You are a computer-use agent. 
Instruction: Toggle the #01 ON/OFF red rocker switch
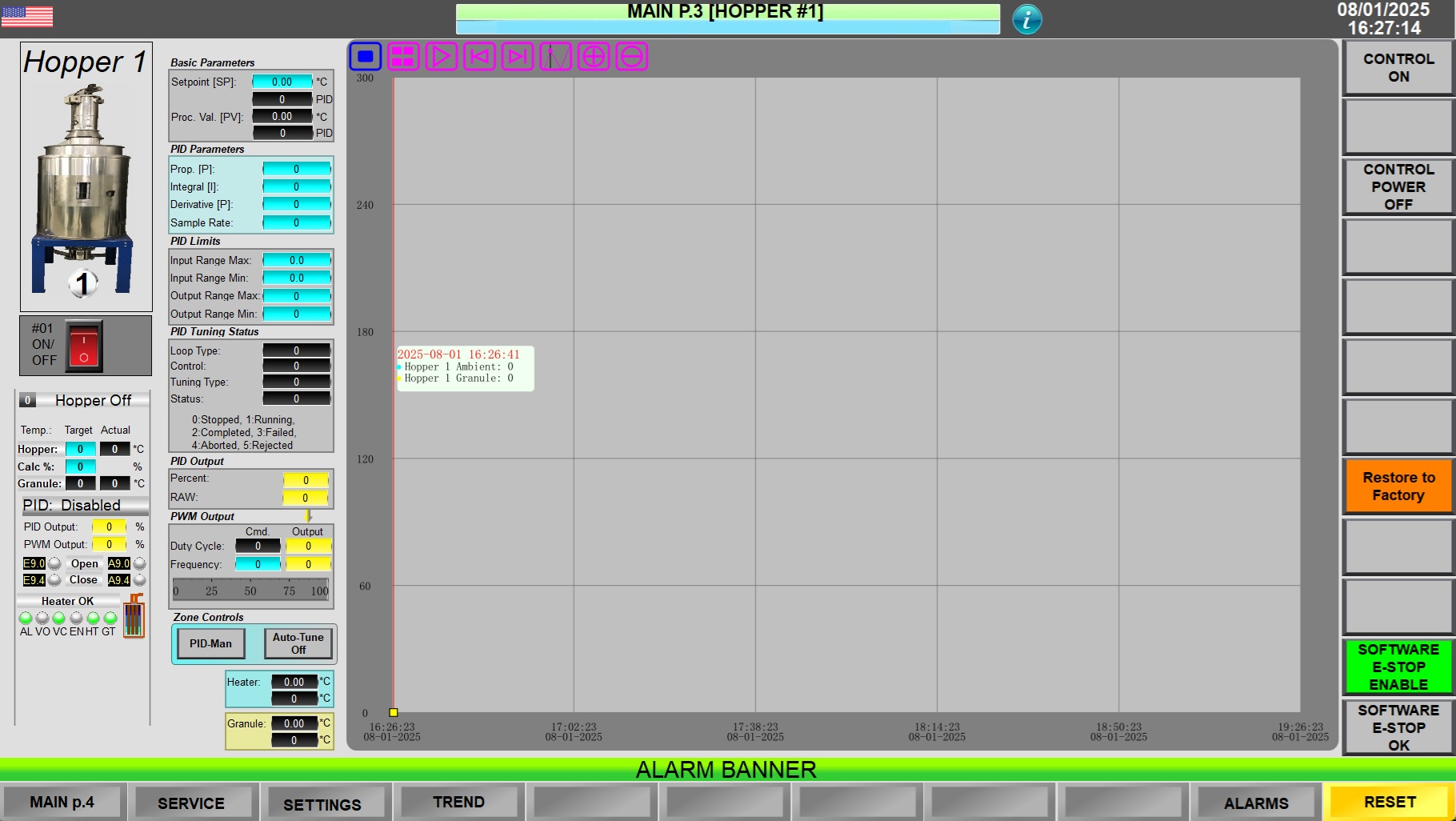point(84,346)
